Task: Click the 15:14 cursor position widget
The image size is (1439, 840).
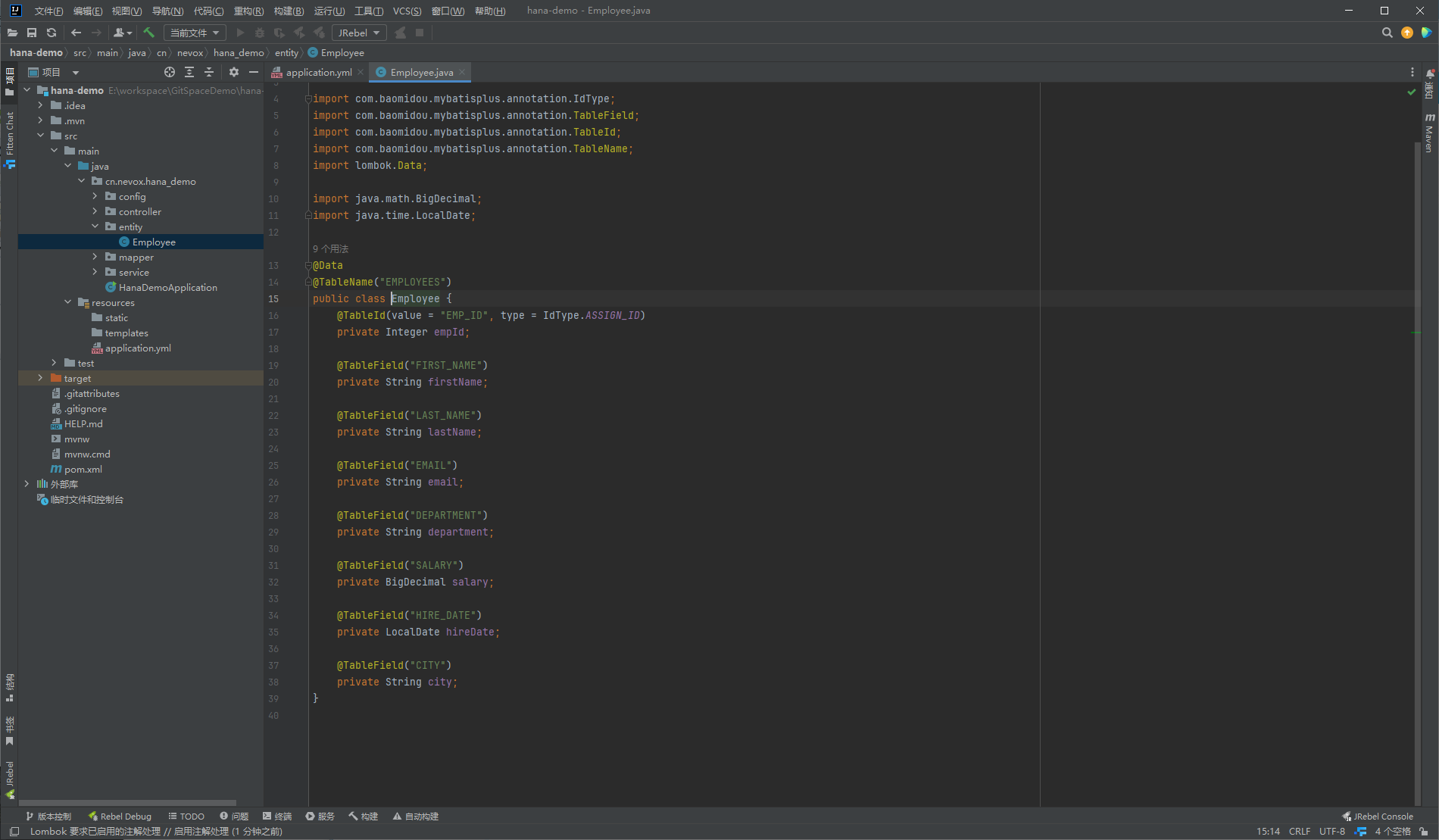Action: pyautogui.click(x=1268, y=832)
